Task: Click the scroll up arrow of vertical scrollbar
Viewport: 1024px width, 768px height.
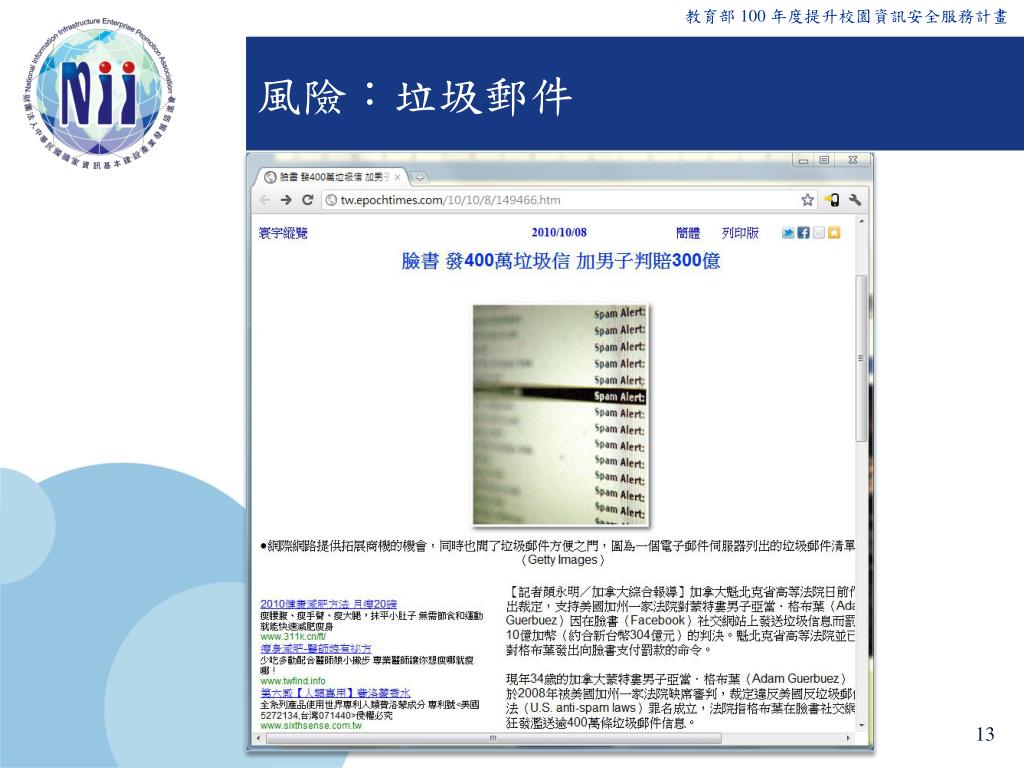Action: coord(861,222)
